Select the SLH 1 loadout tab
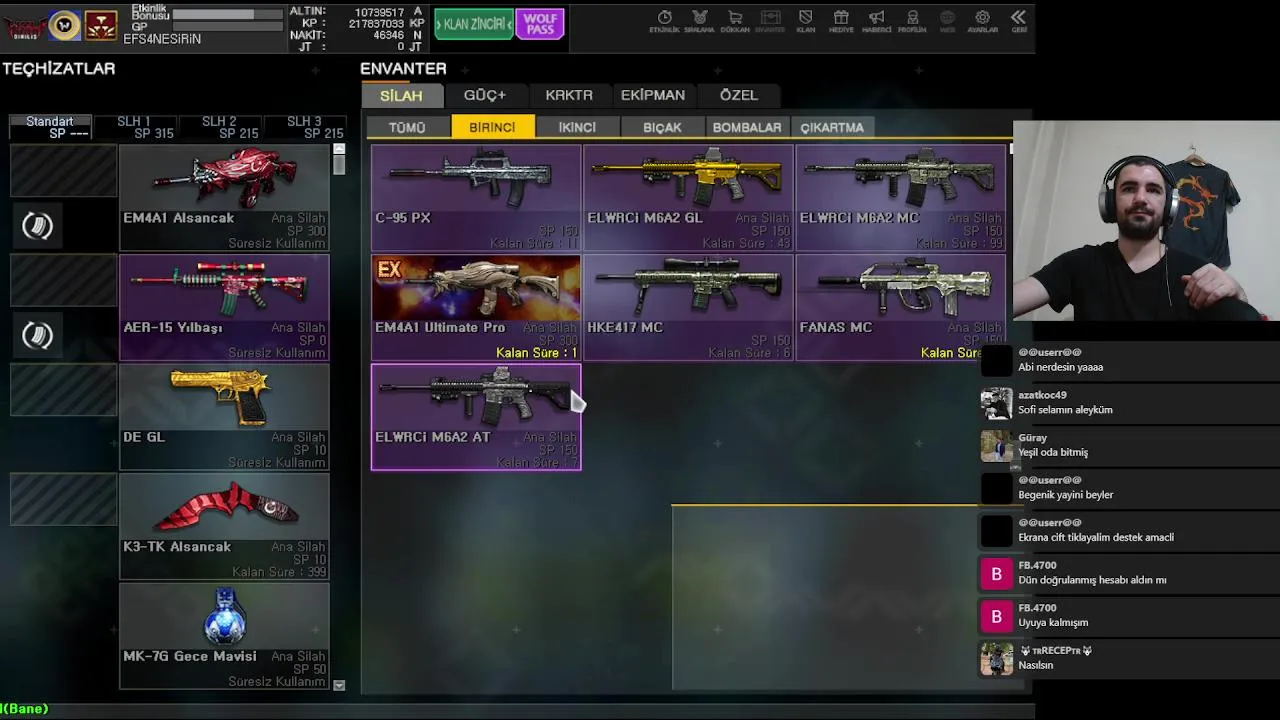Image resolution: width=1280 pixels, height=720 pixels. click(136, 127)
